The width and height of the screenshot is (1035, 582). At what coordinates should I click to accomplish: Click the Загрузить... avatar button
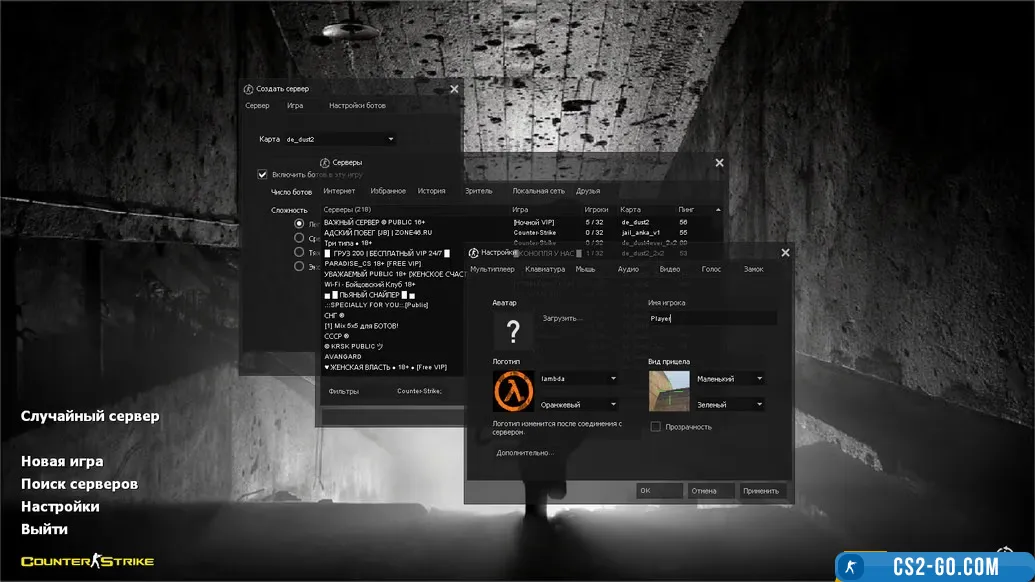[x=562, y=318]
